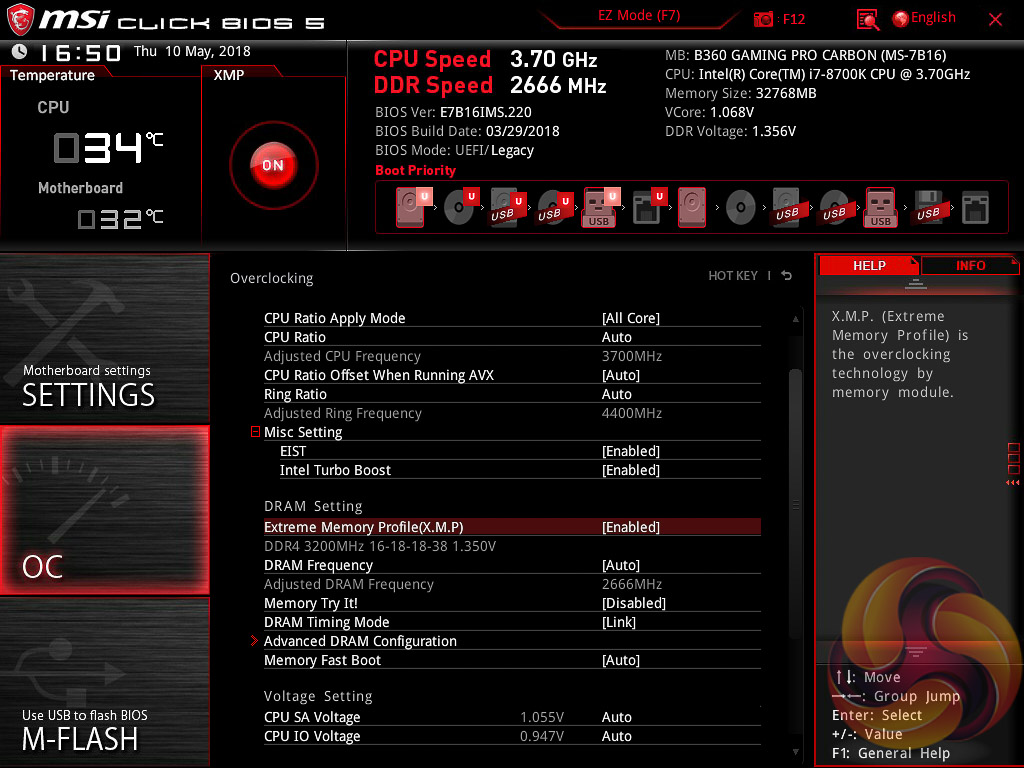1024x768 pixels.
Task: Select the legacy USB CD/DVD boot device
Action: [x=835, y=208]
